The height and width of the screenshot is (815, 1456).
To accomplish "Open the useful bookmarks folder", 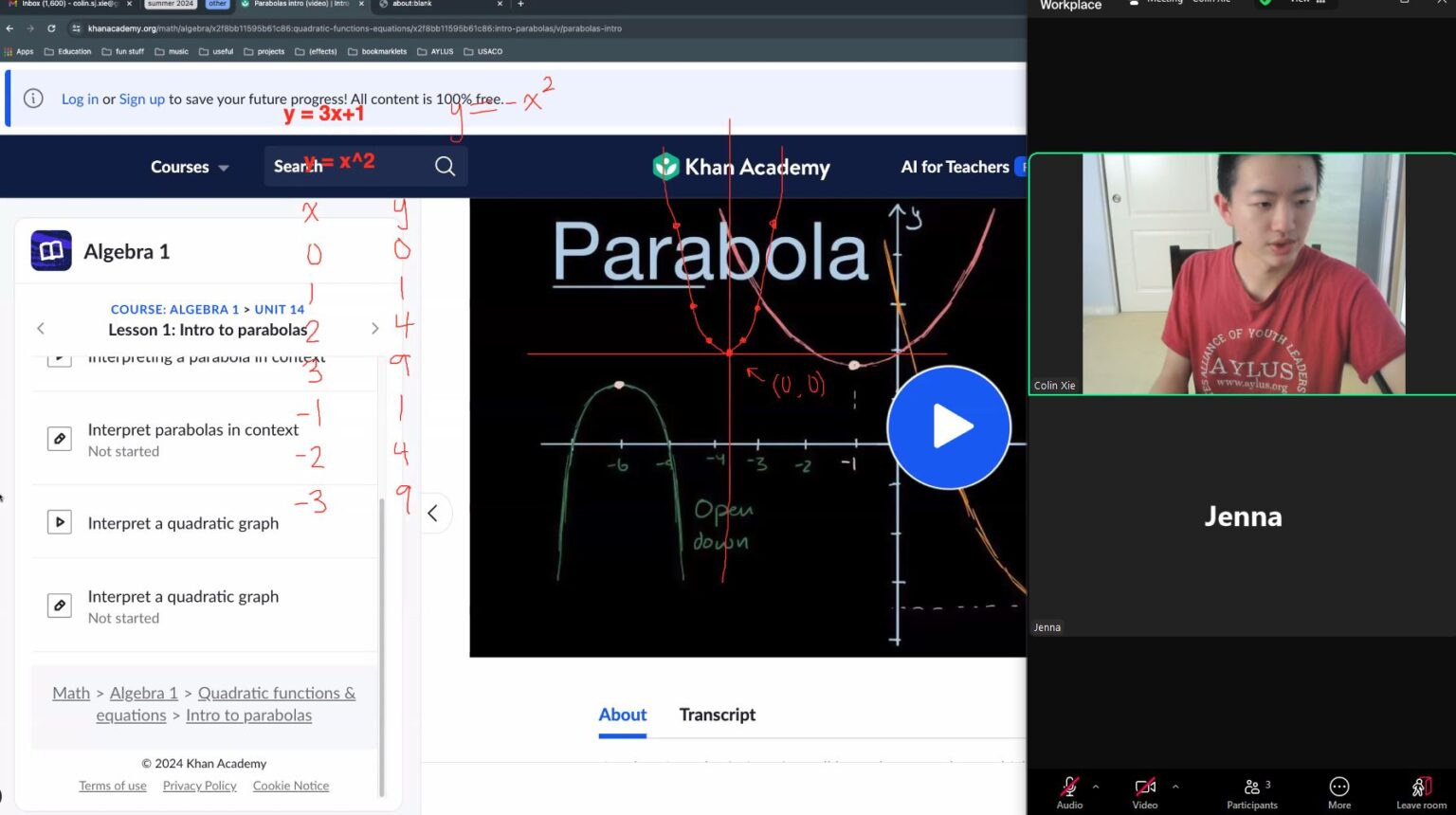I will (216, 51).
